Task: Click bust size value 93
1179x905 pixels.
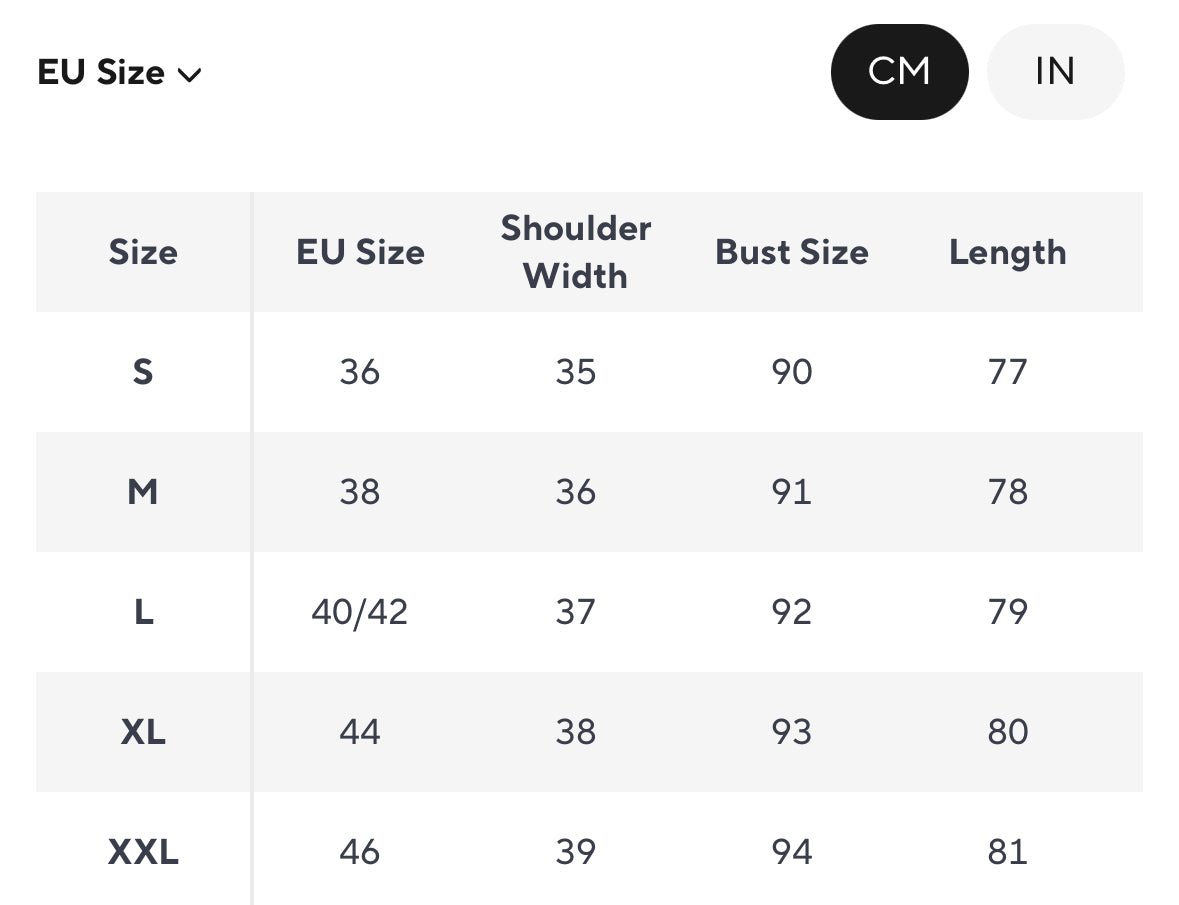Action: click(x=792, y=732)
